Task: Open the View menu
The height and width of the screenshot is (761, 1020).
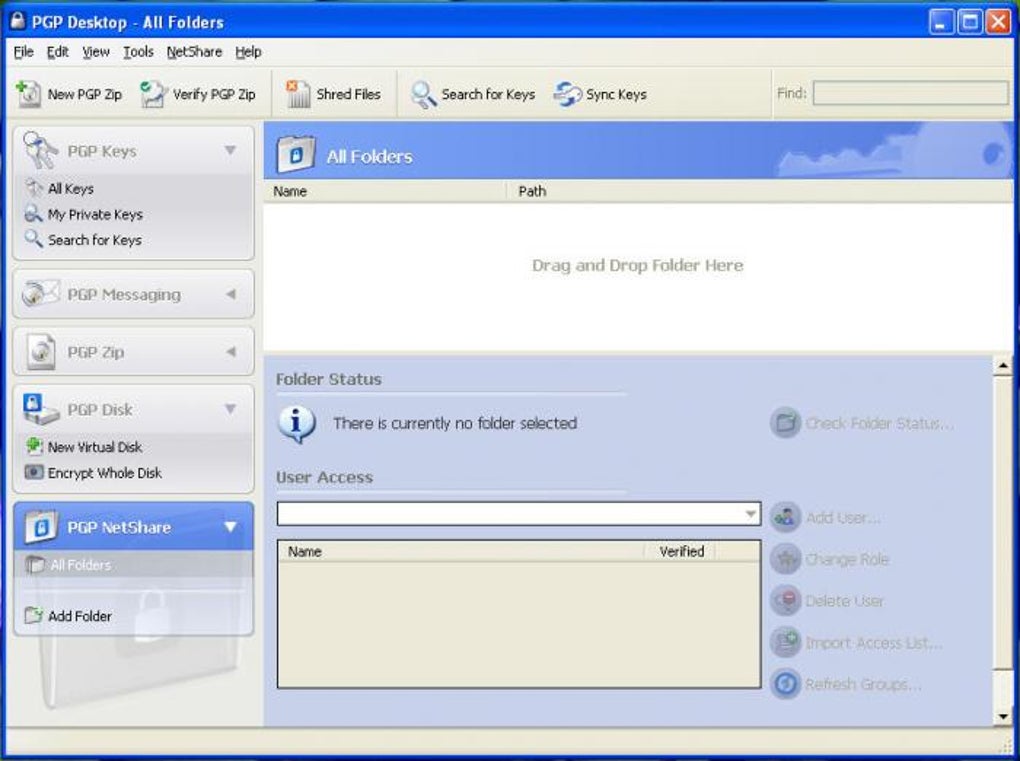Action: tap(96, 52)
